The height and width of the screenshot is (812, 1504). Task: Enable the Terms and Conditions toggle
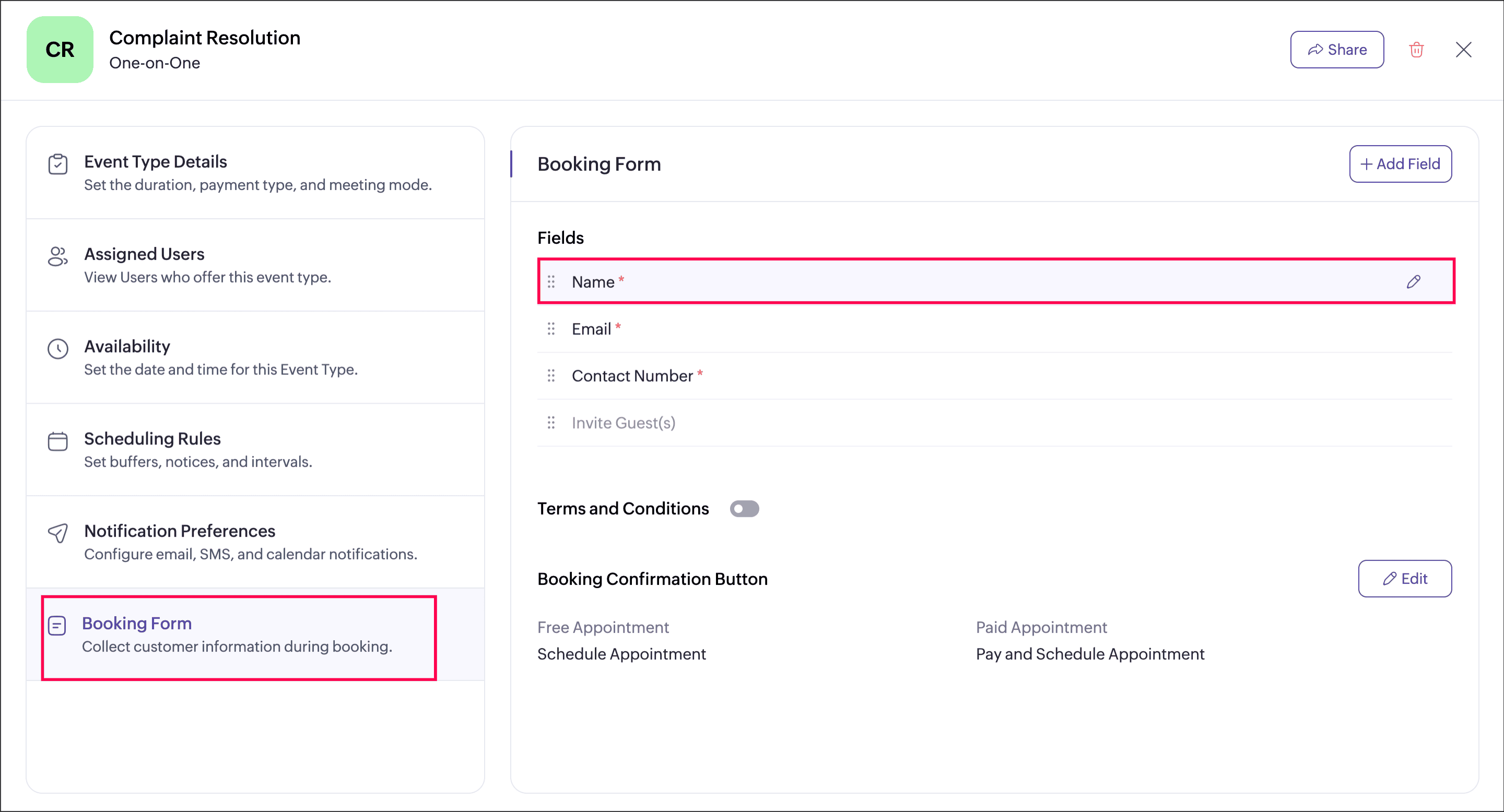[744, 509]
